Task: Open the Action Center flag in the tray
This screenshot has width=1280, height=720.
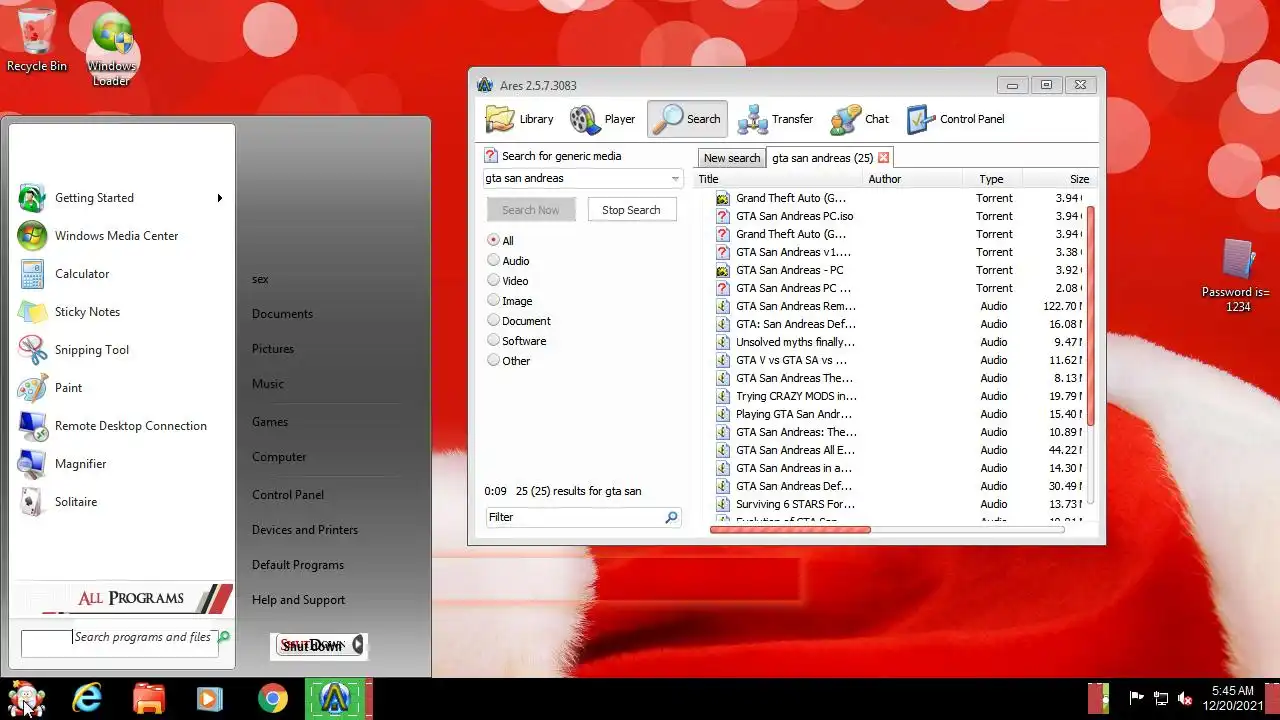Action: pos(1136,698)
